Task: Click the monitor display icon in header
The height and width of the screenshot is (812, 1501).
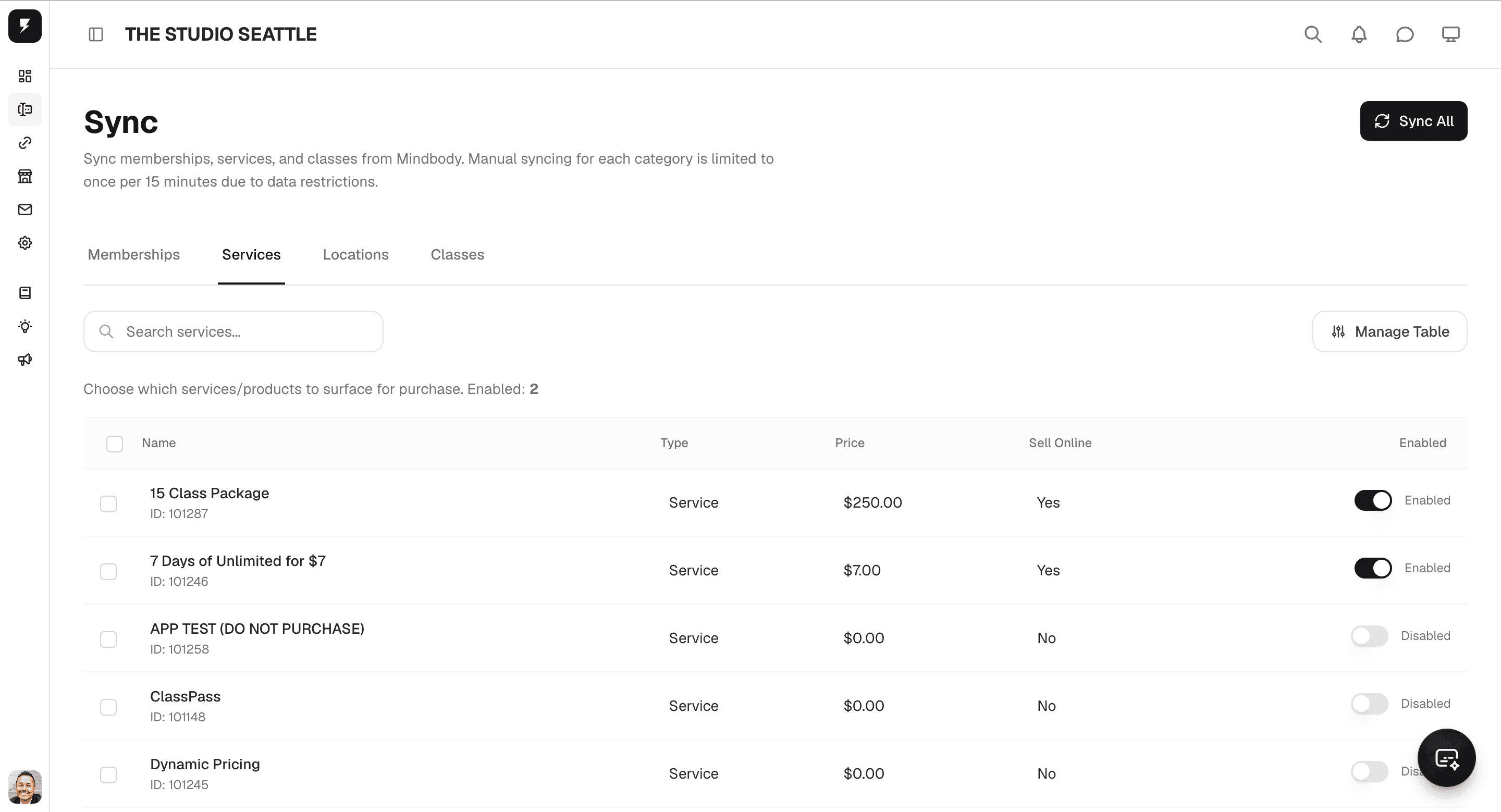Action: coord(1451,34)
